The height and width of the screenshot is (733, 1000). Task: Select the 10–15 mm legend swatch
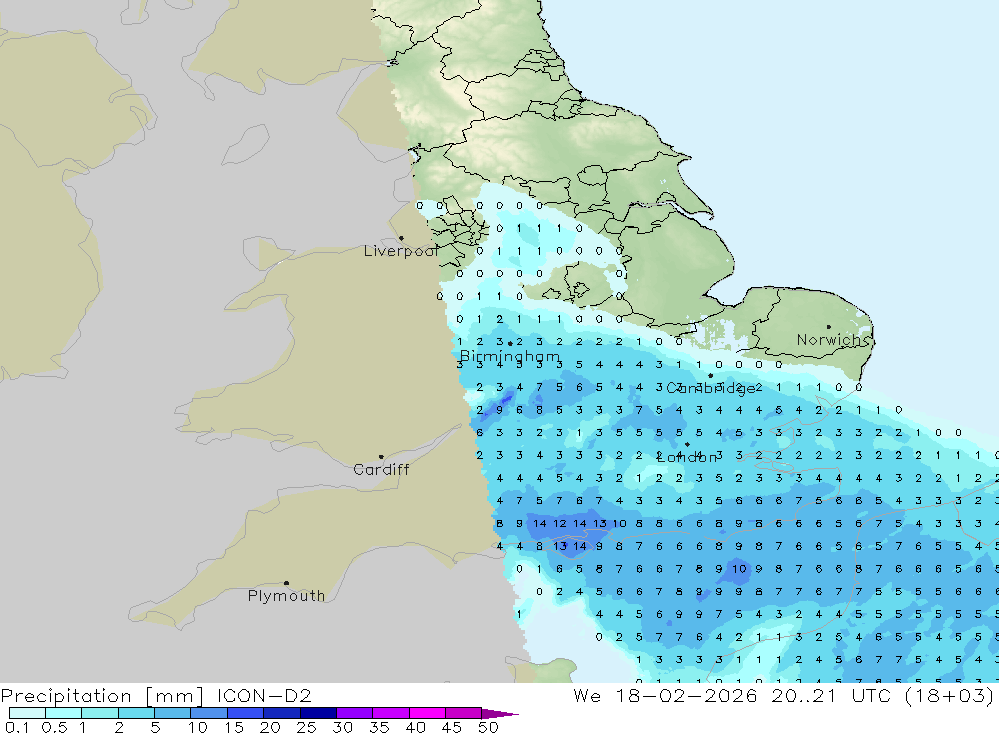click(x=209, y=713)
